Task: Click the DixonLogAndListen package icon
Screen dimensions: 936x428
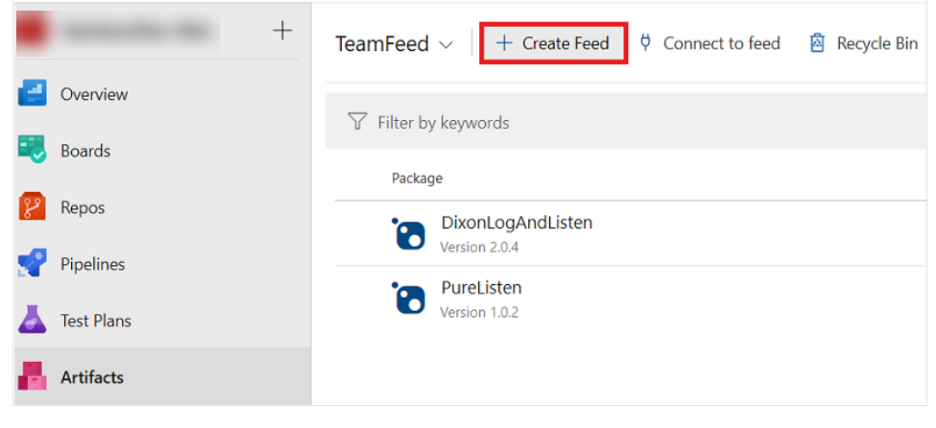Action: 409,233
